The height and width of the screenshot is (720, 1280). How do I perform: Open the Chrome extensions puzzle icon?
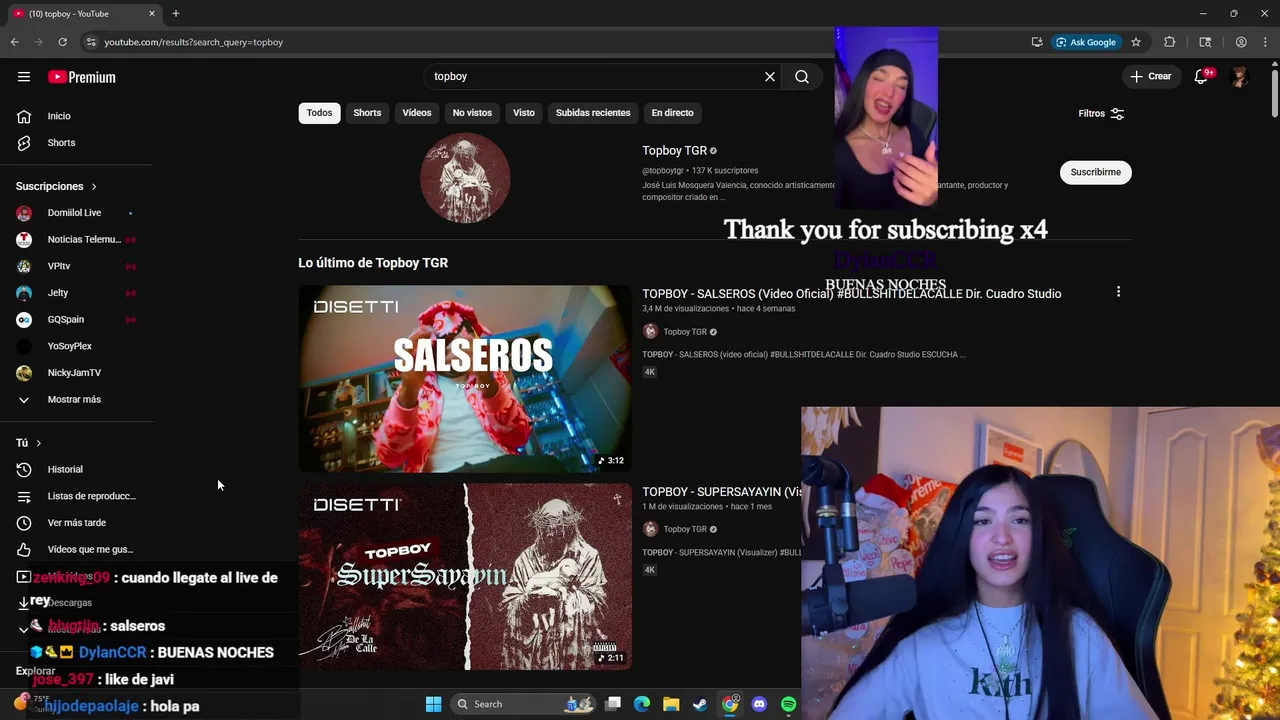1169,42
